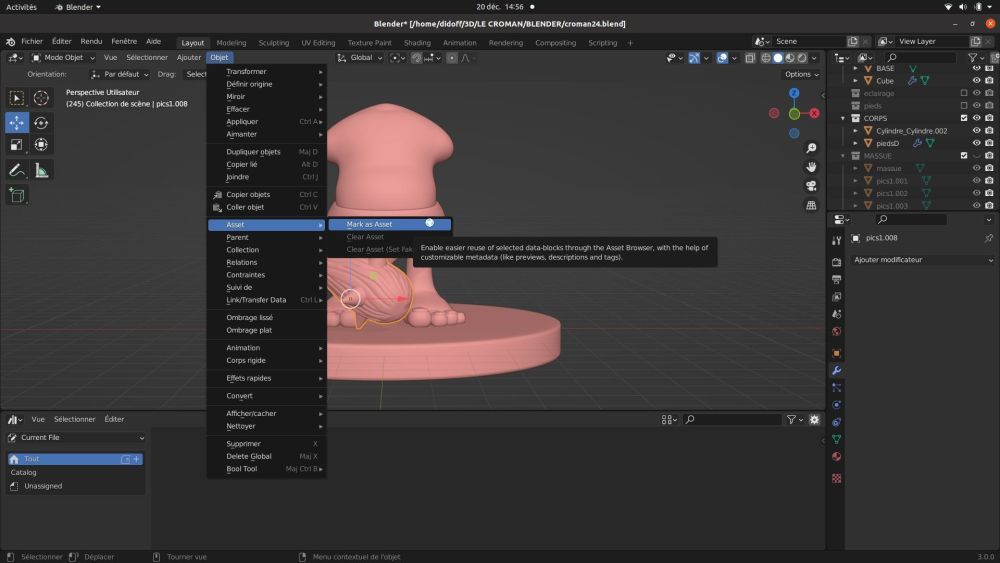Screen dimensions: 1000x563
Task: Toggle visibility of Cylindre_Cylindre.002
Action: point(976,131)
